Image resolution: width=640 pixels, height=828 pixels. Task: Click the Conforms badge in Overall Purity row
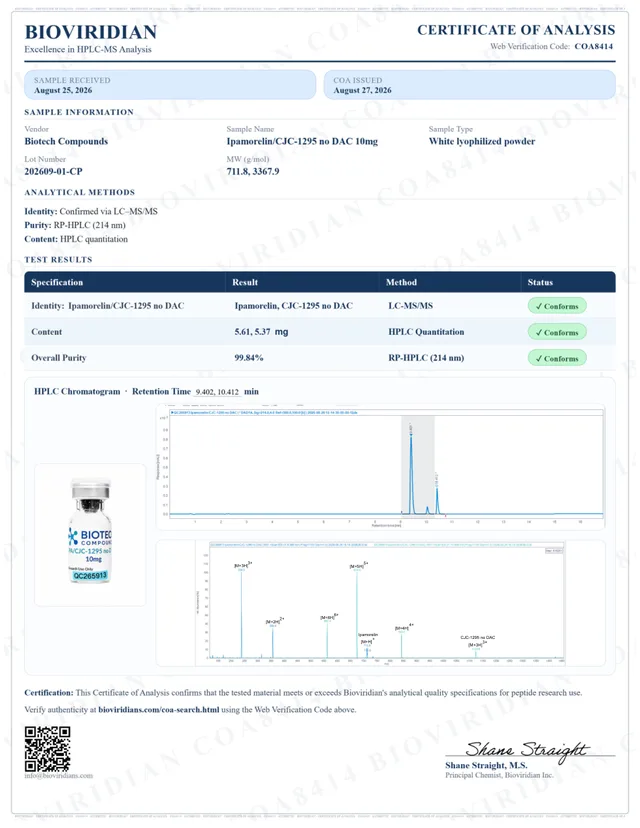557,359
